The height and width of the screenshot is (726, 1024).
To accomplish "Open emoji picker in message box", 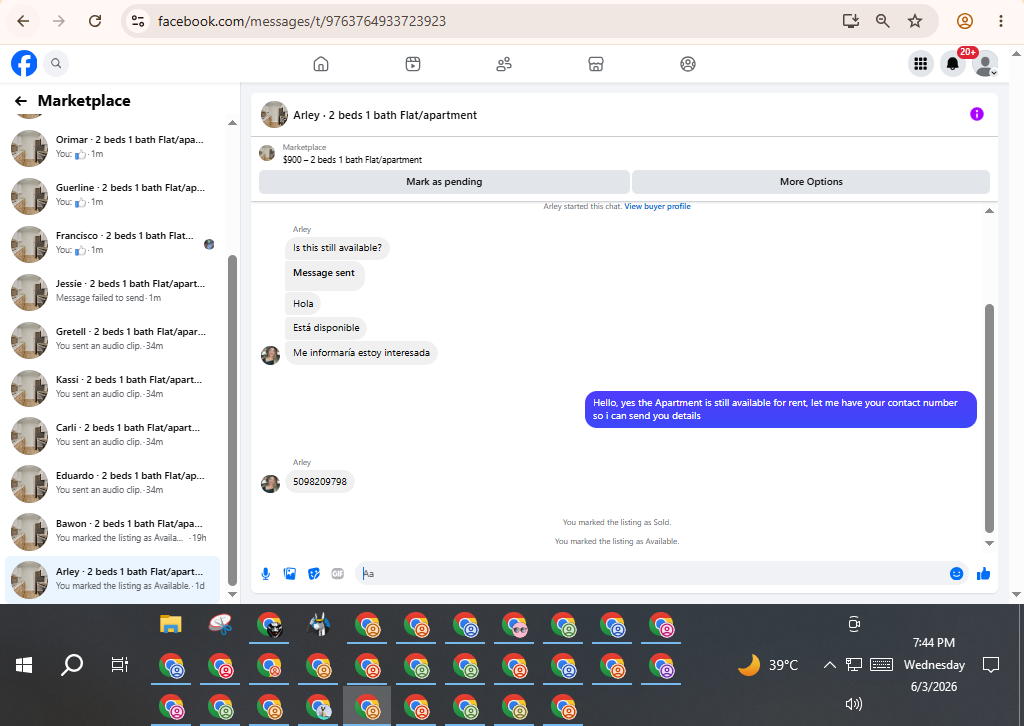I will [956, 574].
